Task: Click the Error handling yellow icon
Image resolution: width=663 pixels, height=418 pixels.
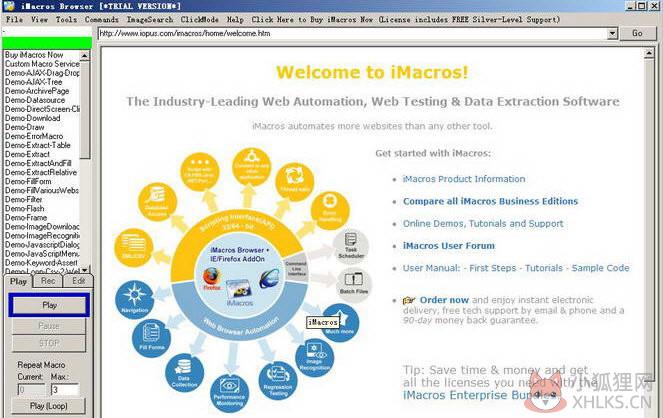Action: point(330,210)
